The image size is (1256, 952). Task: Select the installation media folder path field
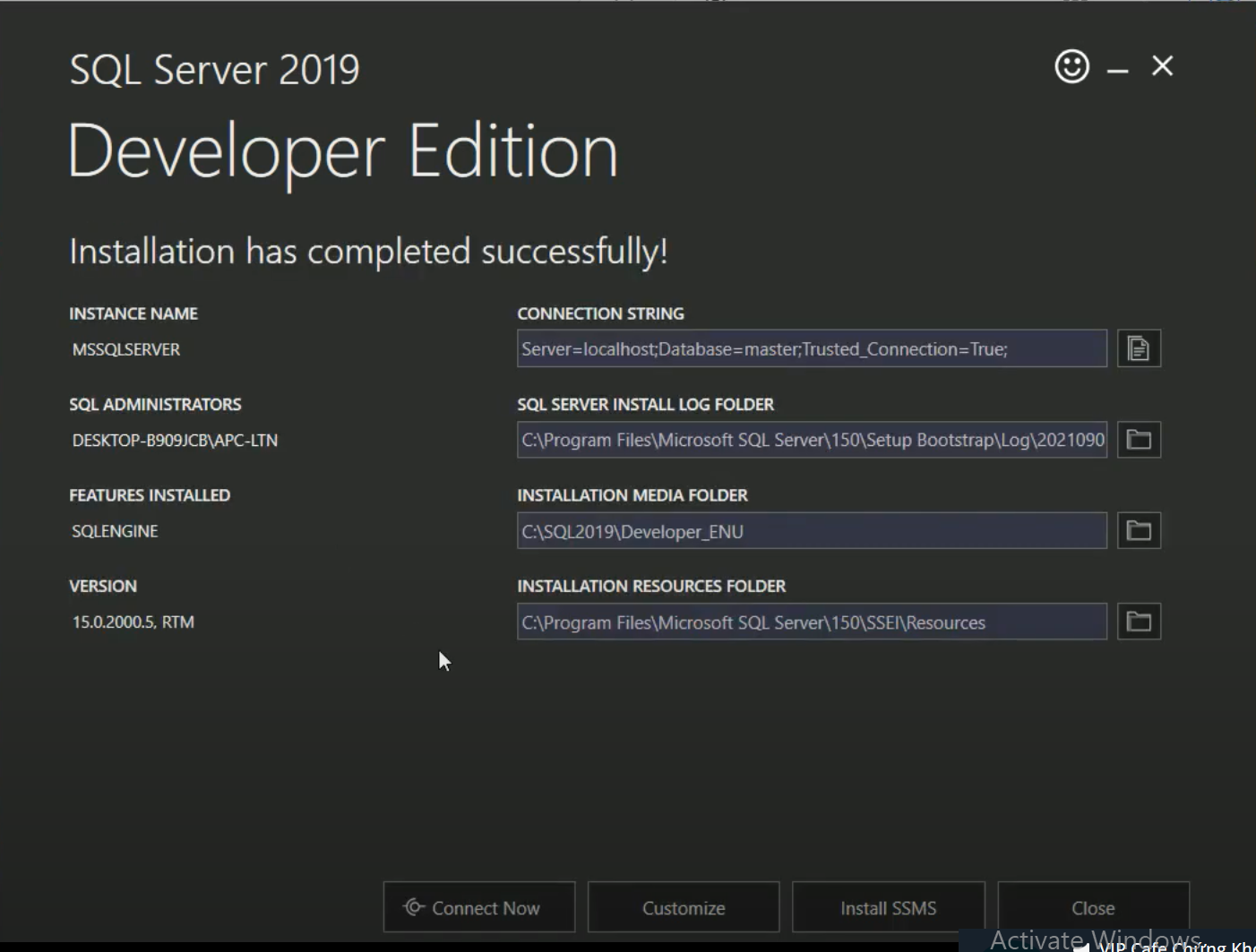coord(812,530)
